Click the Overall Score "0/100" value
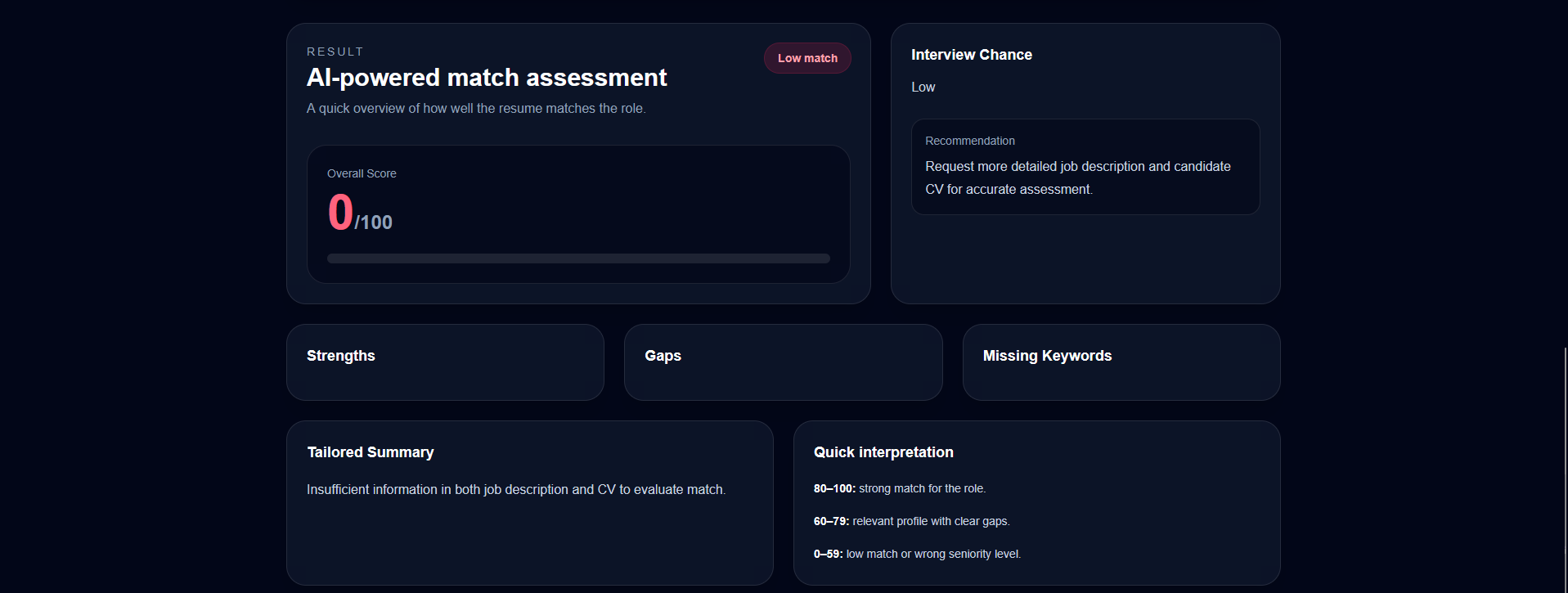Image resolution: width=1568 pixels, height=593 pixels. tap(359, 213)
